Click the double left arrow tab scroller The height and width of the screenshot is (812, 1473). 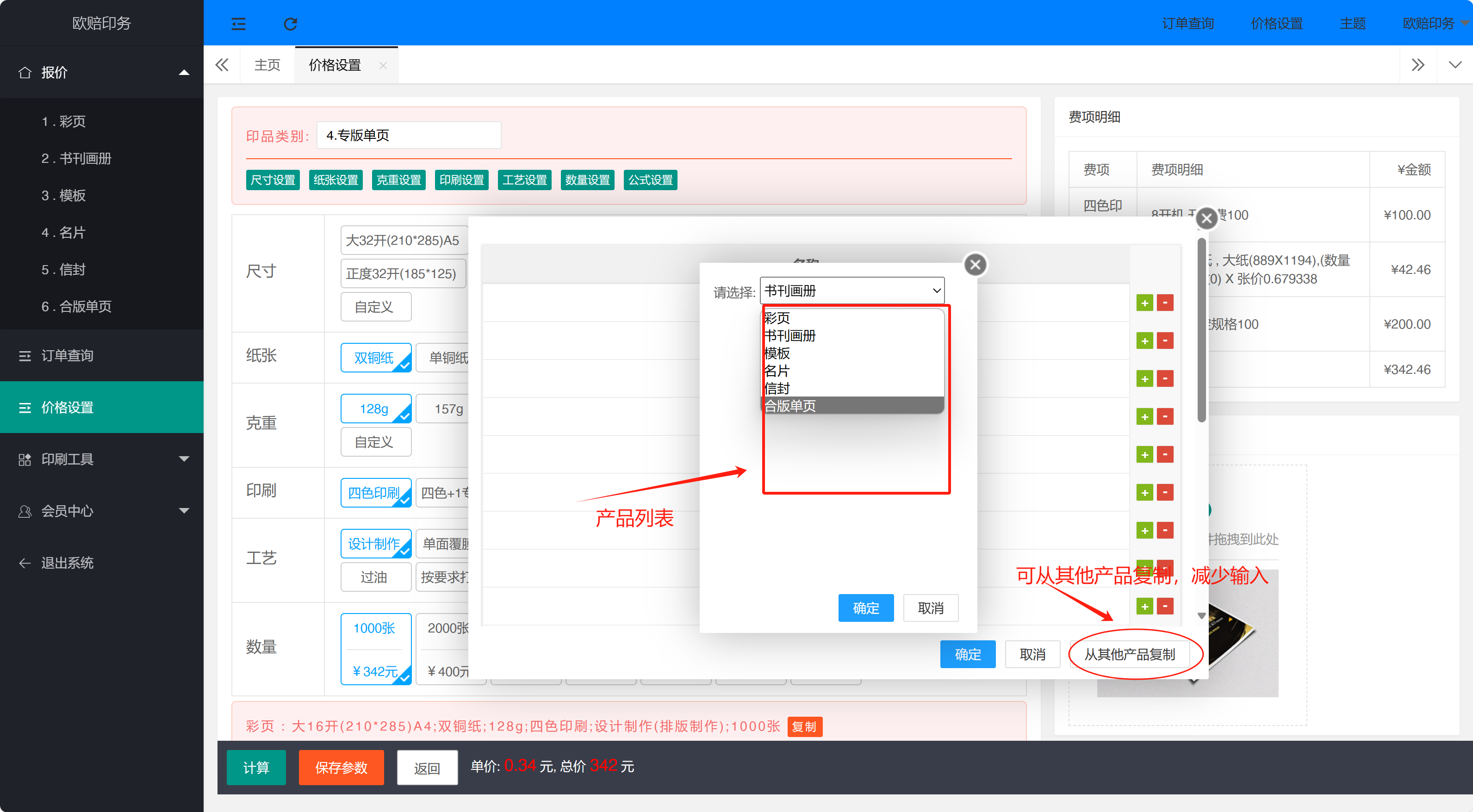[222, 65]
